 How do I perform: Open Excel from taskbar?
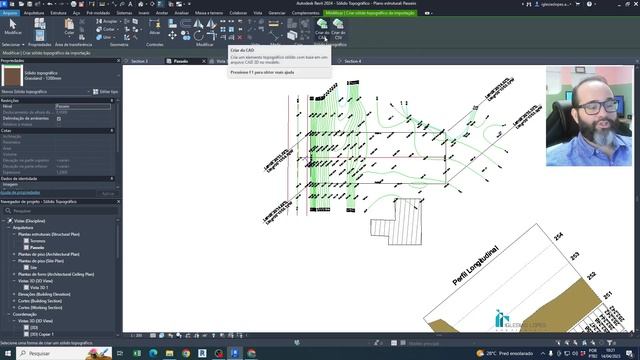click(137, 353)
